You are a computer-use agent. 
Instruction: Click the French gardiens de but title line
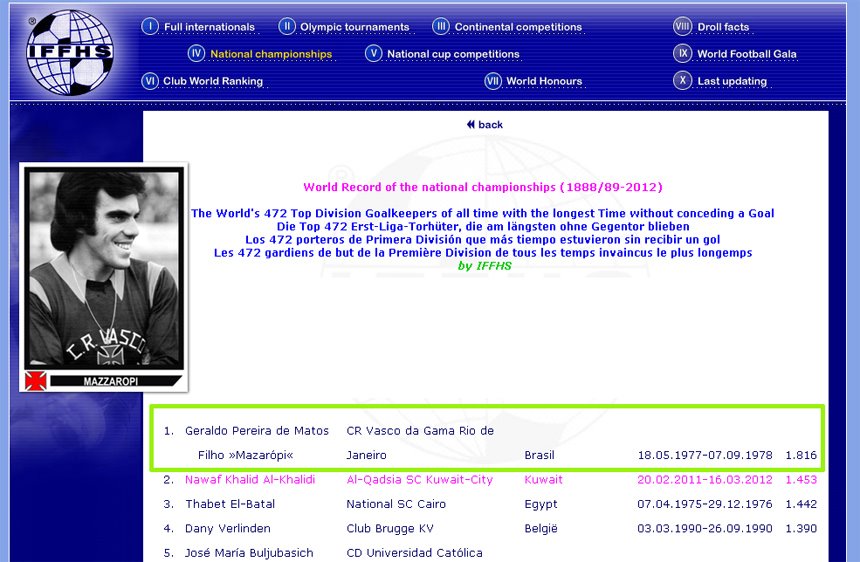pos(483,253)
